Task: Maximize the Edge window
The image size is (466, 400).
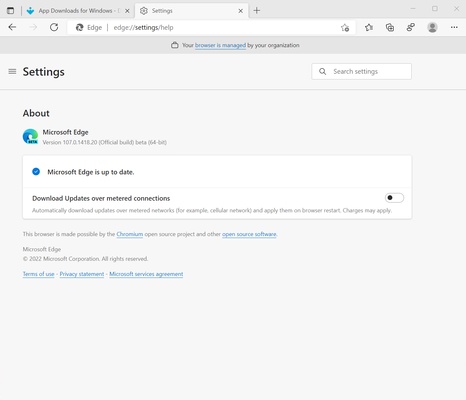Action: (435, 9)
